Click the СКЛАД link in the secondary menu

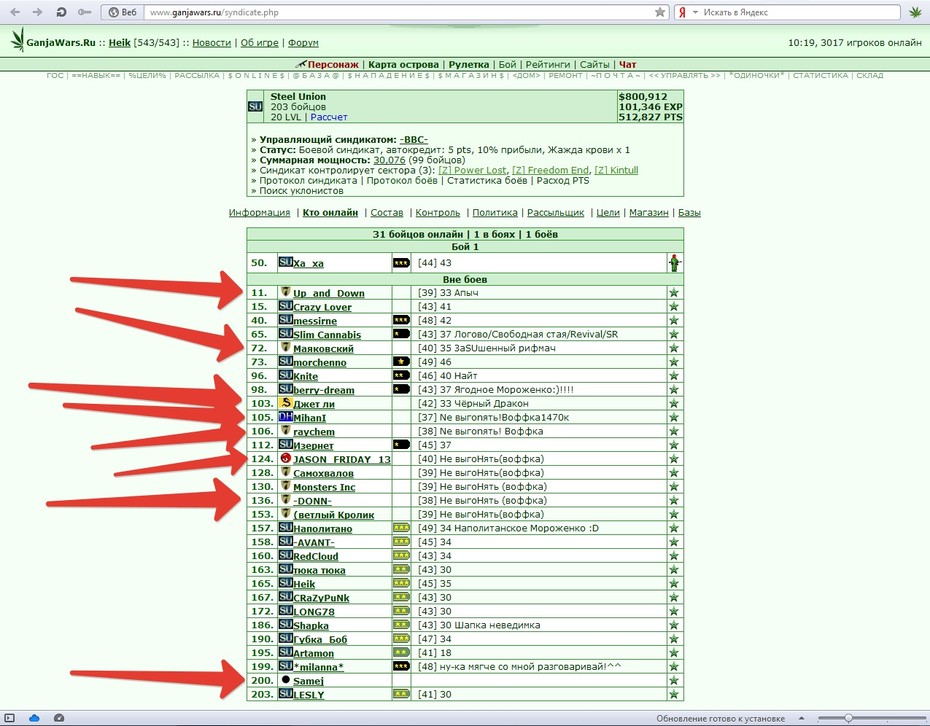click(870, 75)
